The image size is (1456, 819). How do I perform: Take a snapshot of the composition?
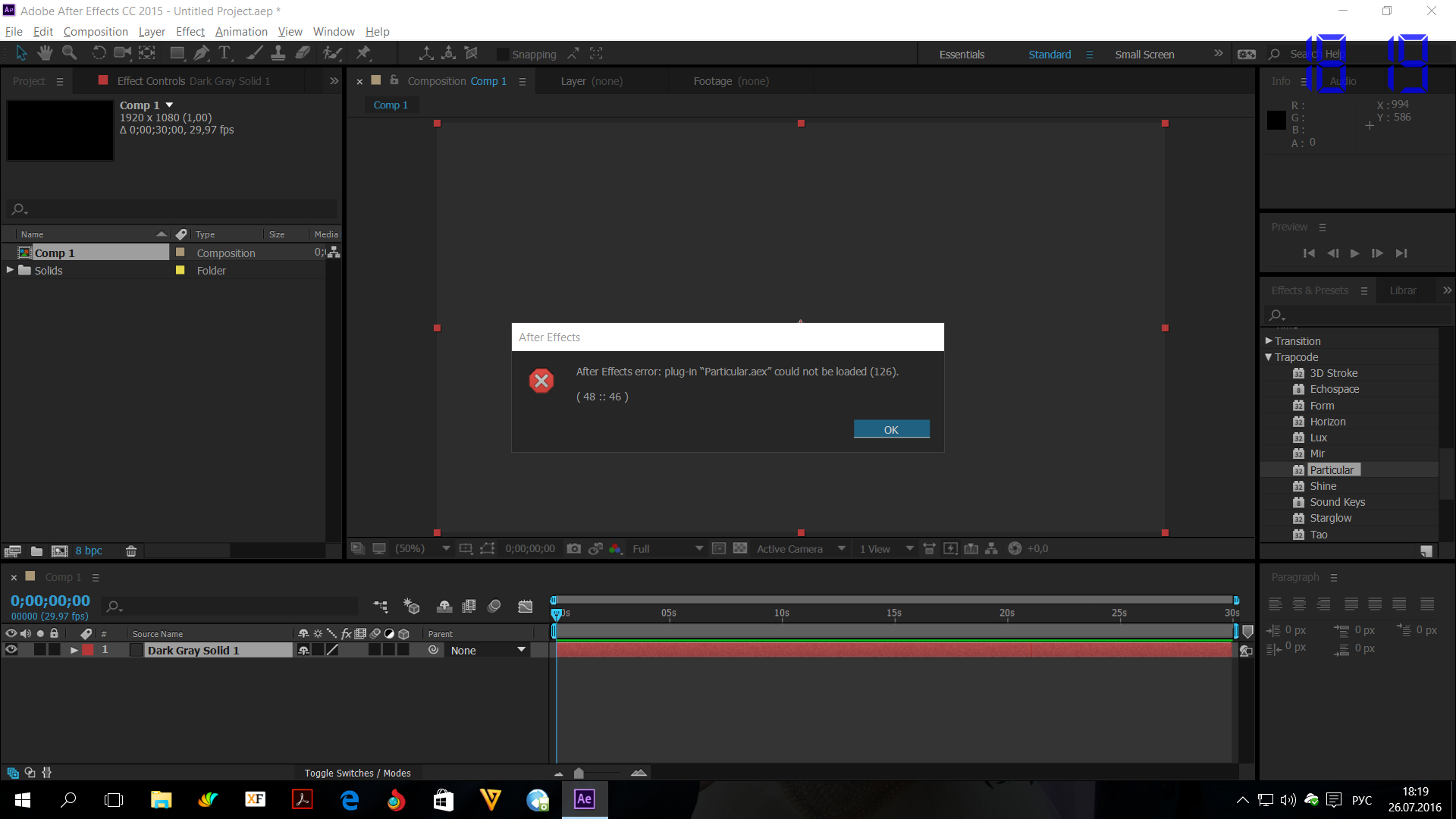574,549
